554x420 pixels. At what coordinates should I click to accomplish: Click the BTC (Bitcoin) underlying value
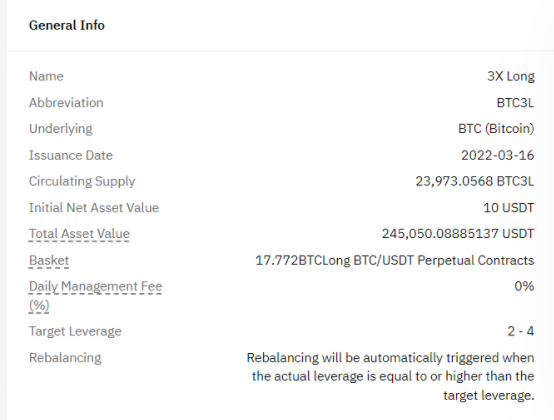pos(496,129)
